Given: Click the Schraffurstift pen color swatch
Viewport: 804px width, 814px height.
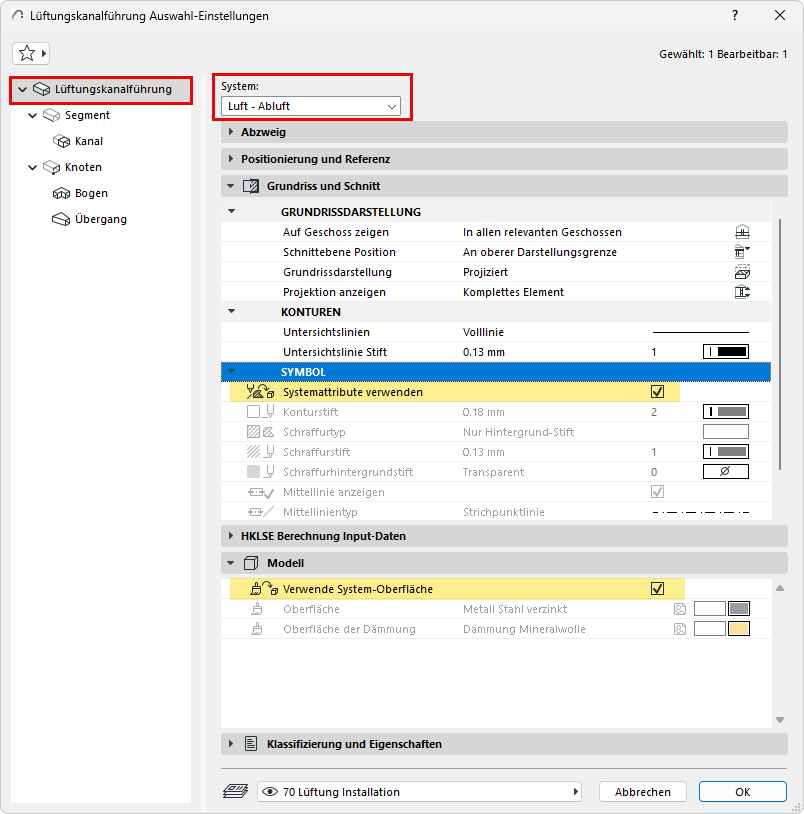Looking at the screenshot, I should point(726,452).
